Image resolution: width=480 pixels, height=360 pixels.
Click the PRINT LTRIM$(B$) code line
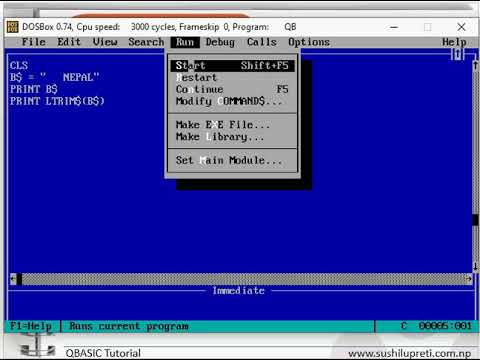point(57,101)
